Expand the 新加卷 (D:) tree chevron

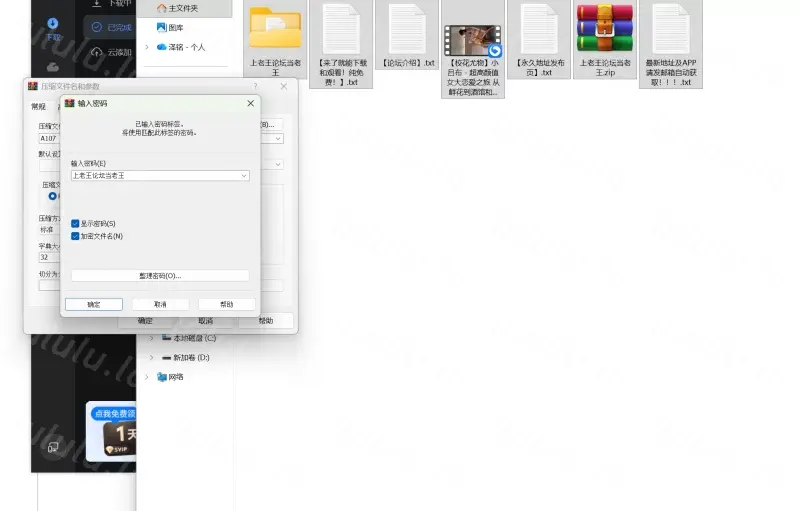click(150, 357)
